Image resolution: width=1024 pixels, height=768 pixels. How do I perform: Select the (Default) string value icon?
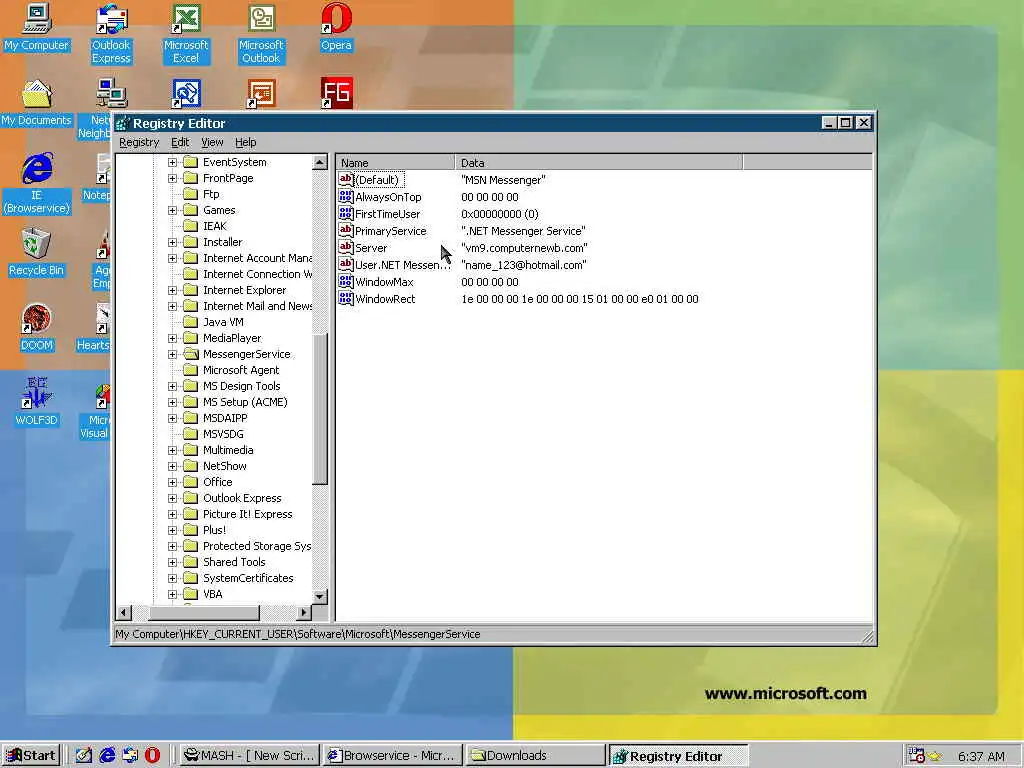coord(345,180)
